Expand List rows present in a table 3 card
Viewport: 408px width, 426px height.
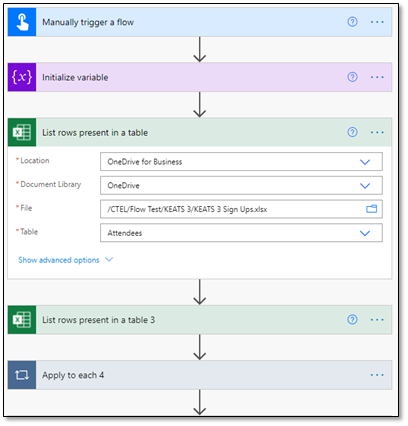200,320
